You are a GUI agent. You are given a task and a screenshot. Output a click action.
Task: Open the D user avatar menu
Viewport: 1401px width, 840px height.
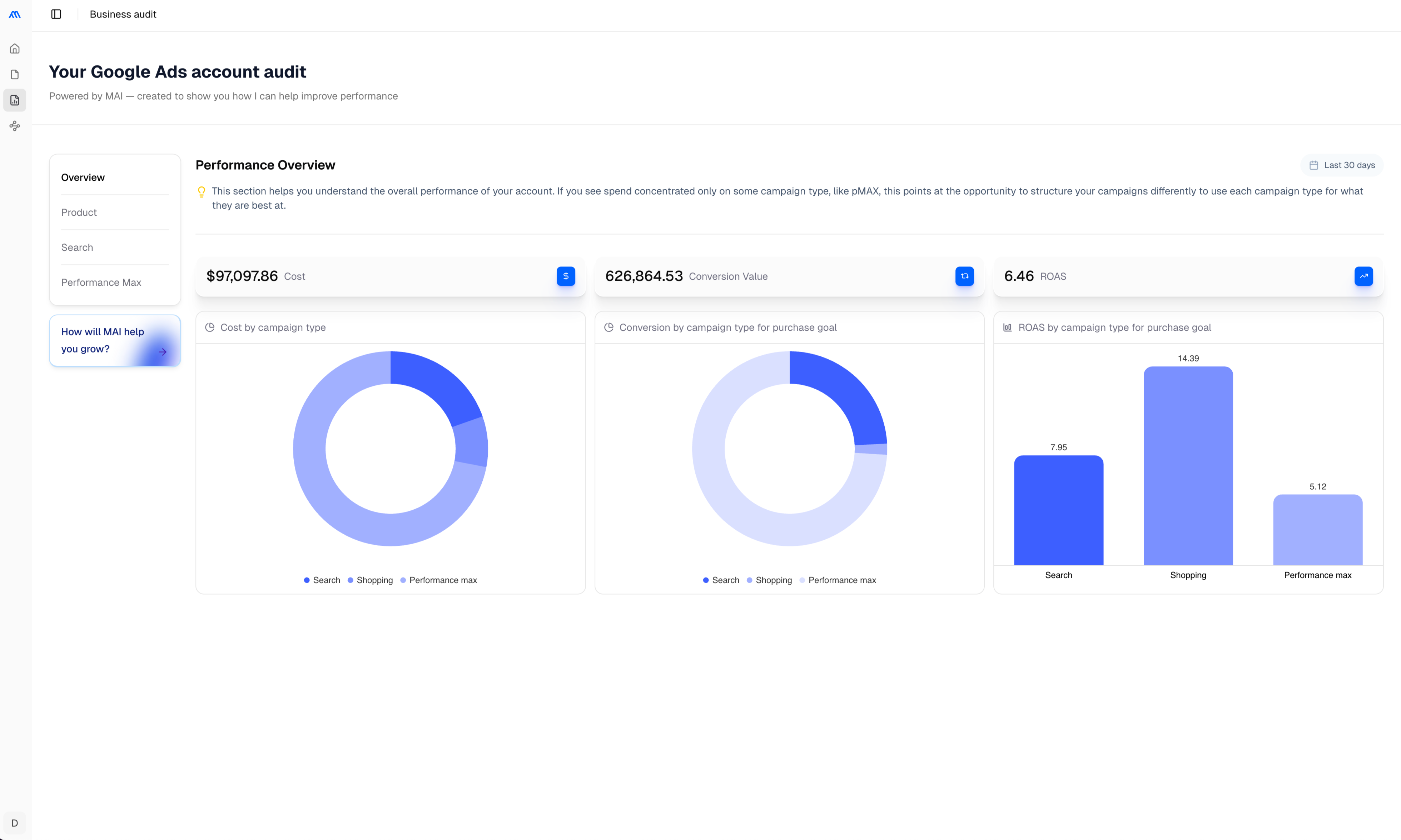(x=15, y=823)
